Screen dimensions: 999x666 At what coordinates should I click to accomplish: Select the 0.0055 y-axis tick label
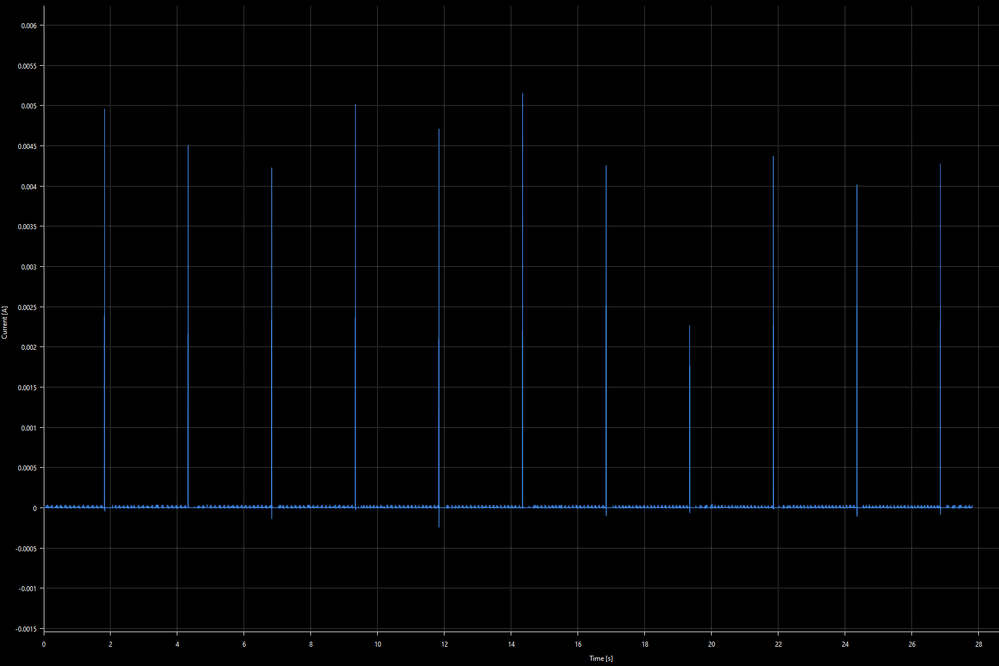click(x=27, y=66)
